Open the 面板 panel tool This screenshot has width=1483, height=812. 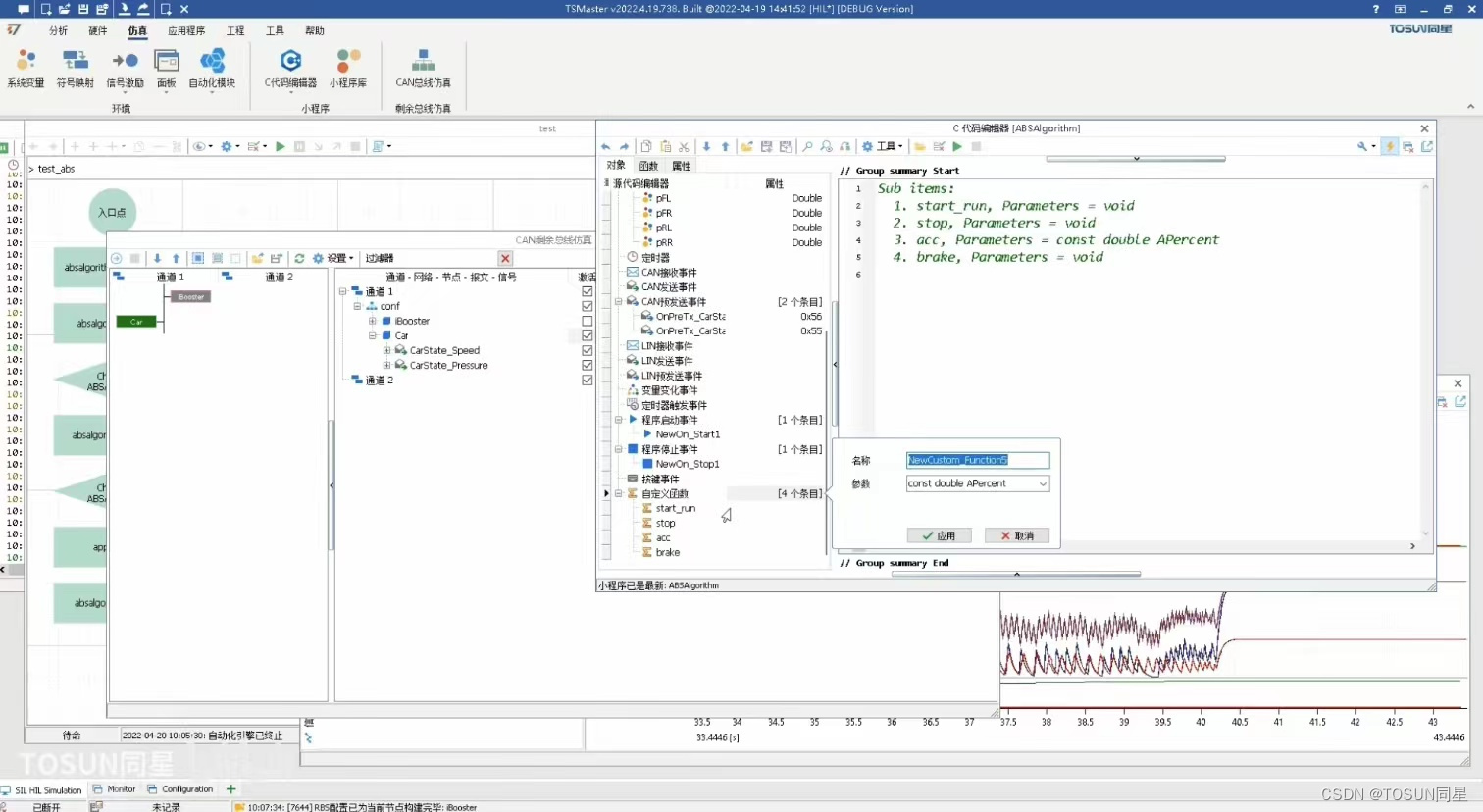click(167, 69)
